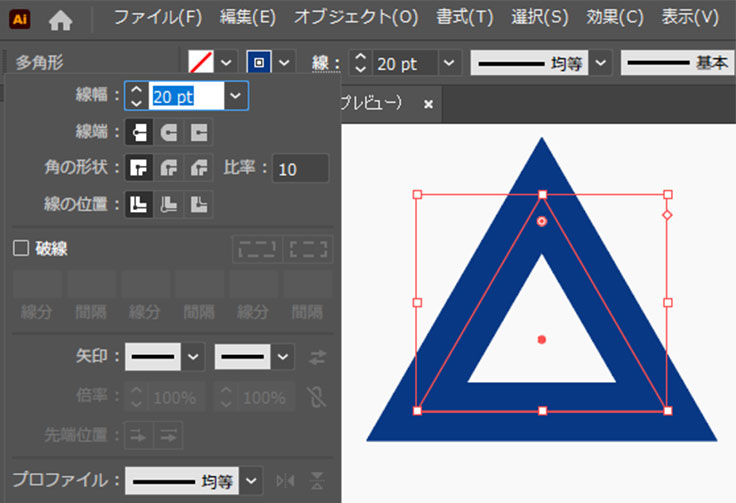The height and width of the screenshot is (503, 736).
Task: Align stroke to outside icon
Action: click(200, 204)
